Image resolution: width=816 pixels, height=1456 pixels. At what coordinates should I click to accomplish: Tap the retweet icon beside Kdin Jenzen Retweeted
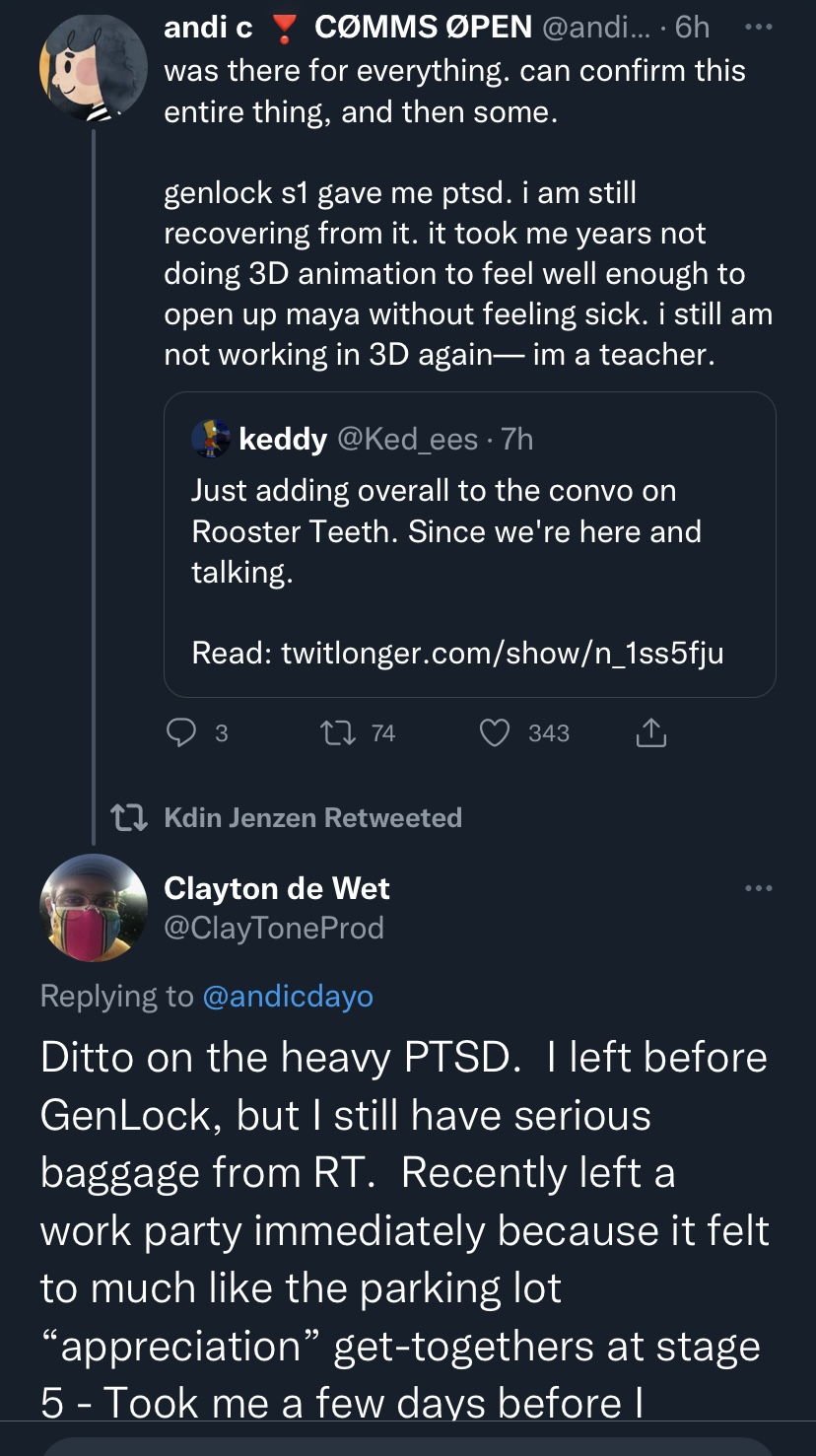129,817
